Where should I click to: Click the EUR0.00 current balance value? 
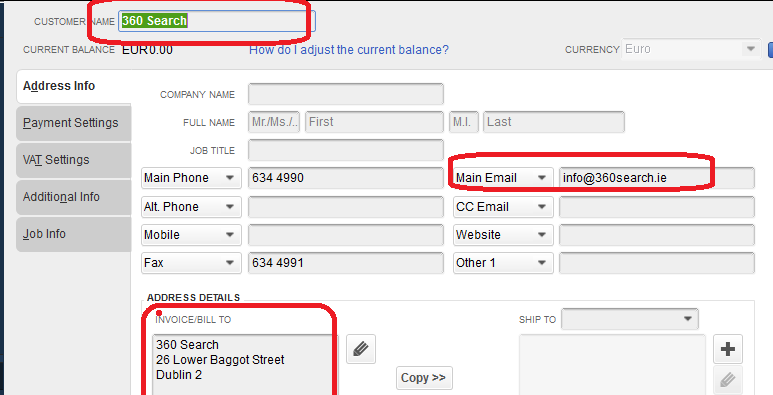coord(147,50)
